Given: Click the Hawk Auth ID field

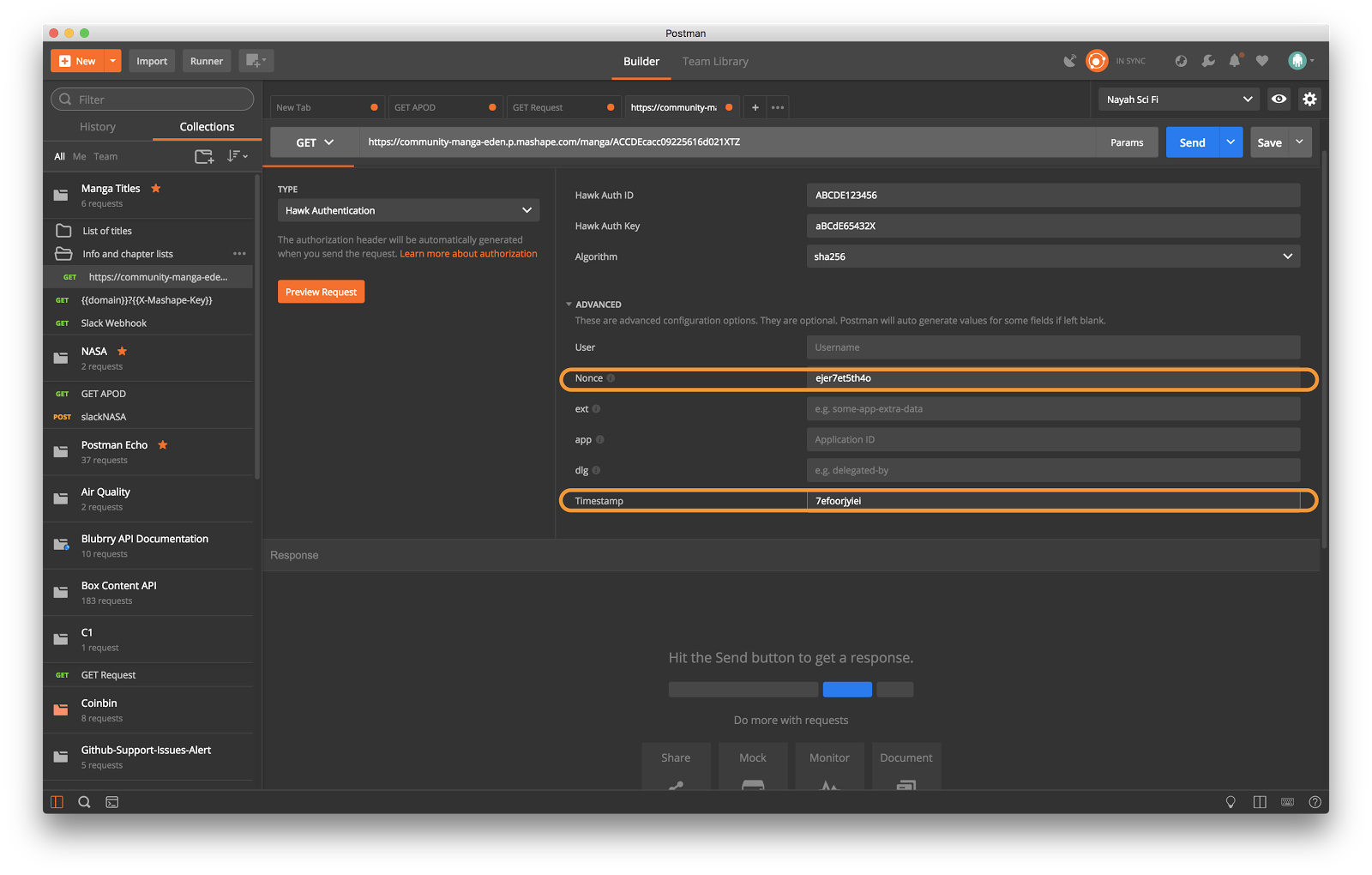Looking at the screenshot, I should point(1053,196).
